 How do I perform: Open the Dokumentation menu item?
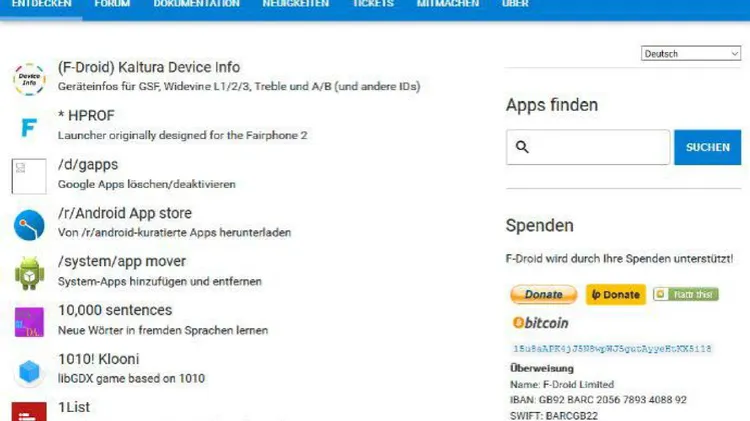(x=197, y=4)
